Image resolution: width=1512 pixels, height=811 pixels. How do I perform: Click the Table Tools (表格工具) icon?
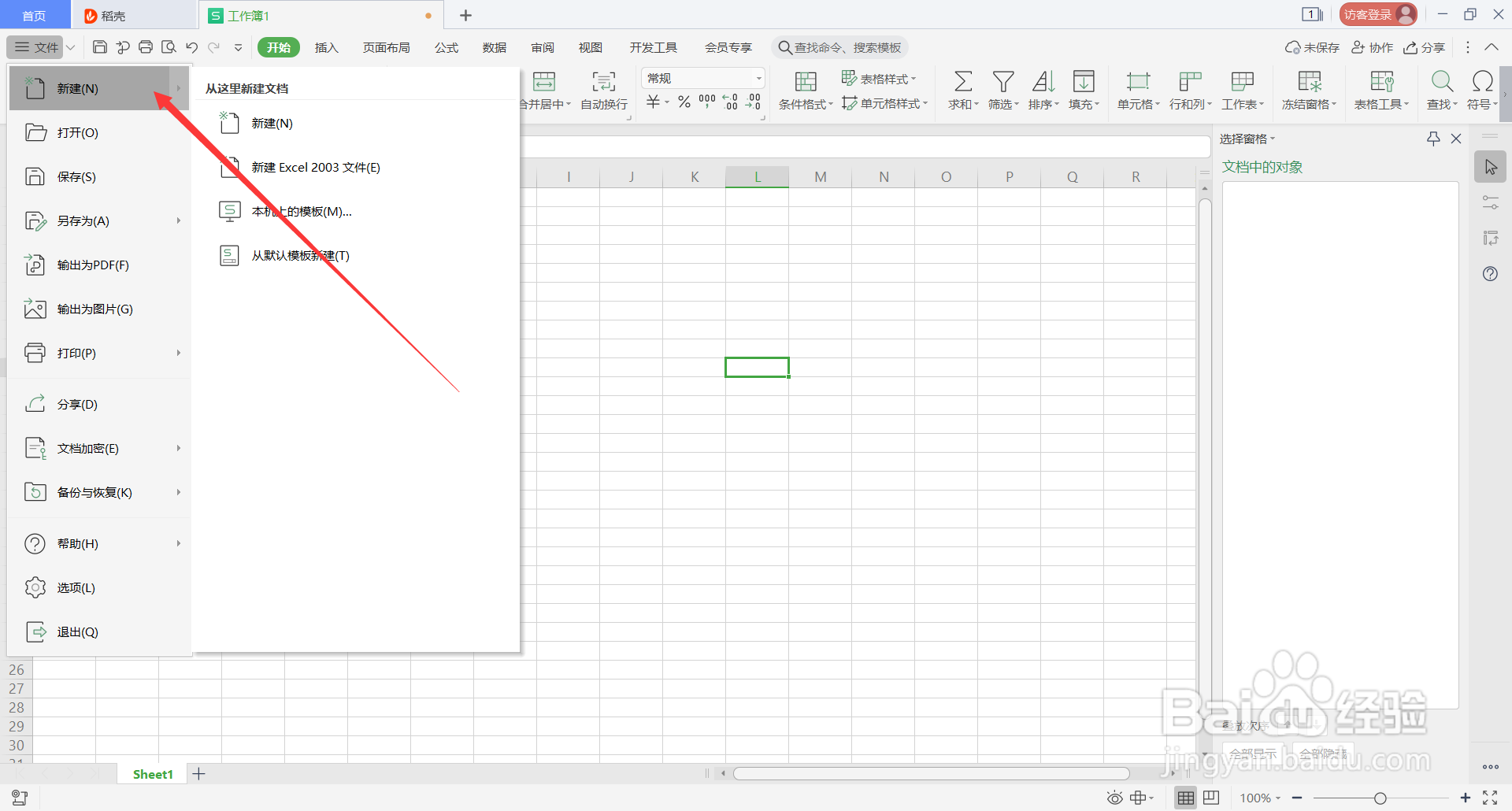(x=1382, y=81)
